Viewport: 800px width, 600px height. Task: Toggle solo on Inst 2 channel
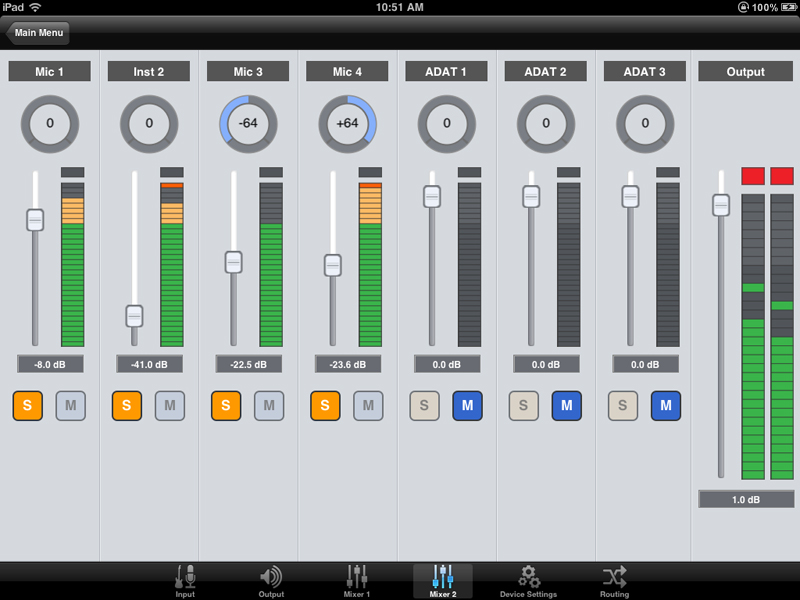(127, 406)
